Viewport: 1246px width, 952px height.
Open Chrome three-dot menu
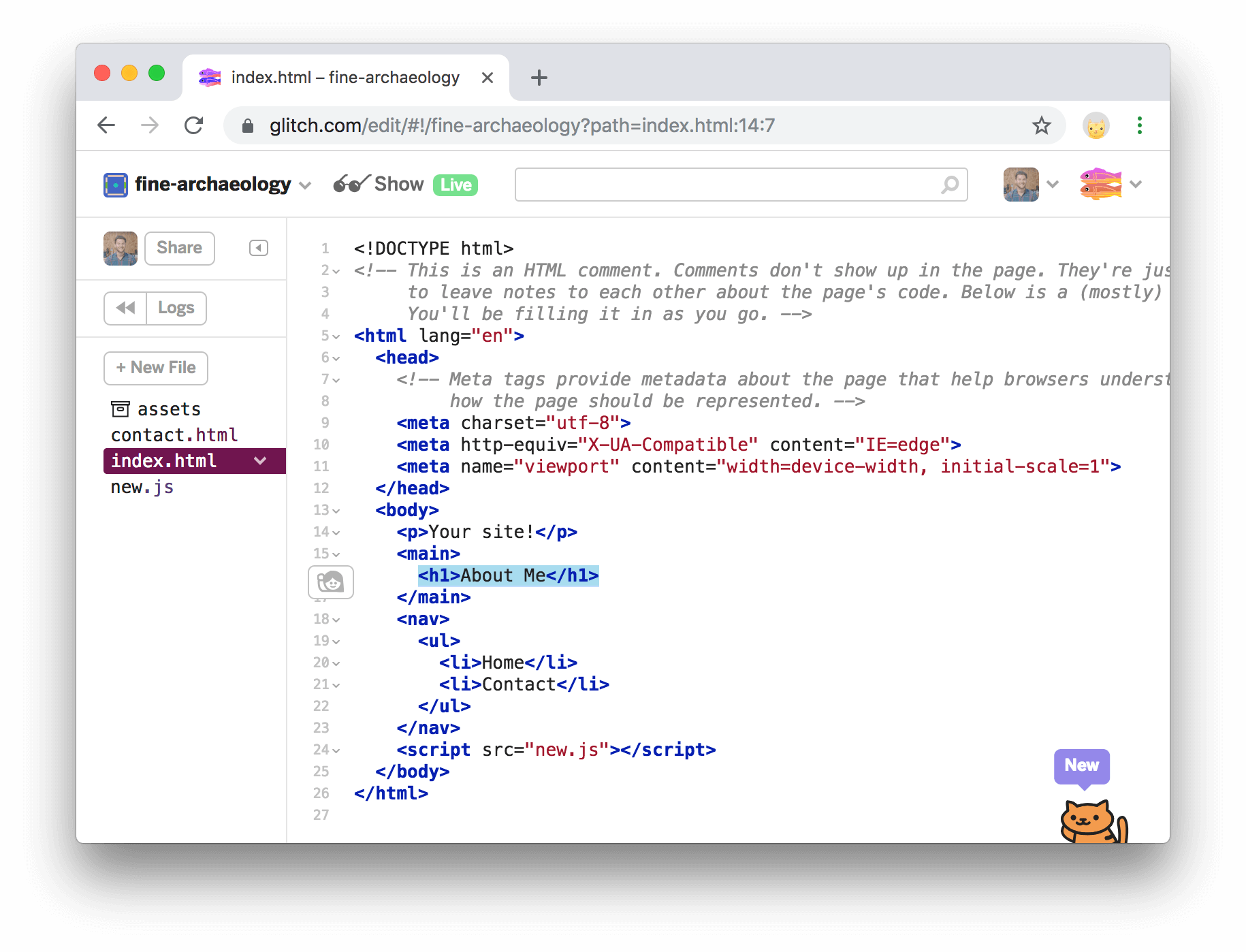coord(1139,125)
